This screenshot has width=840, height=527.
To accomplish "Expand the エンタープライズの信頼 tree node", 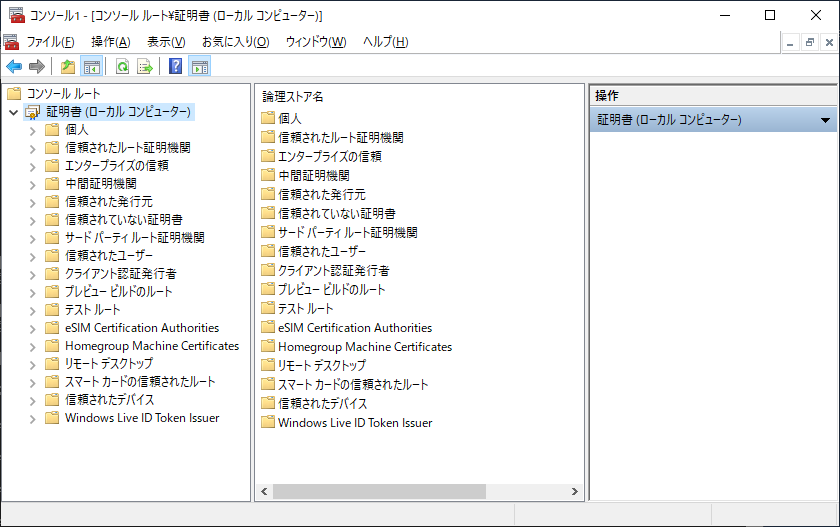I will (33, 167).
